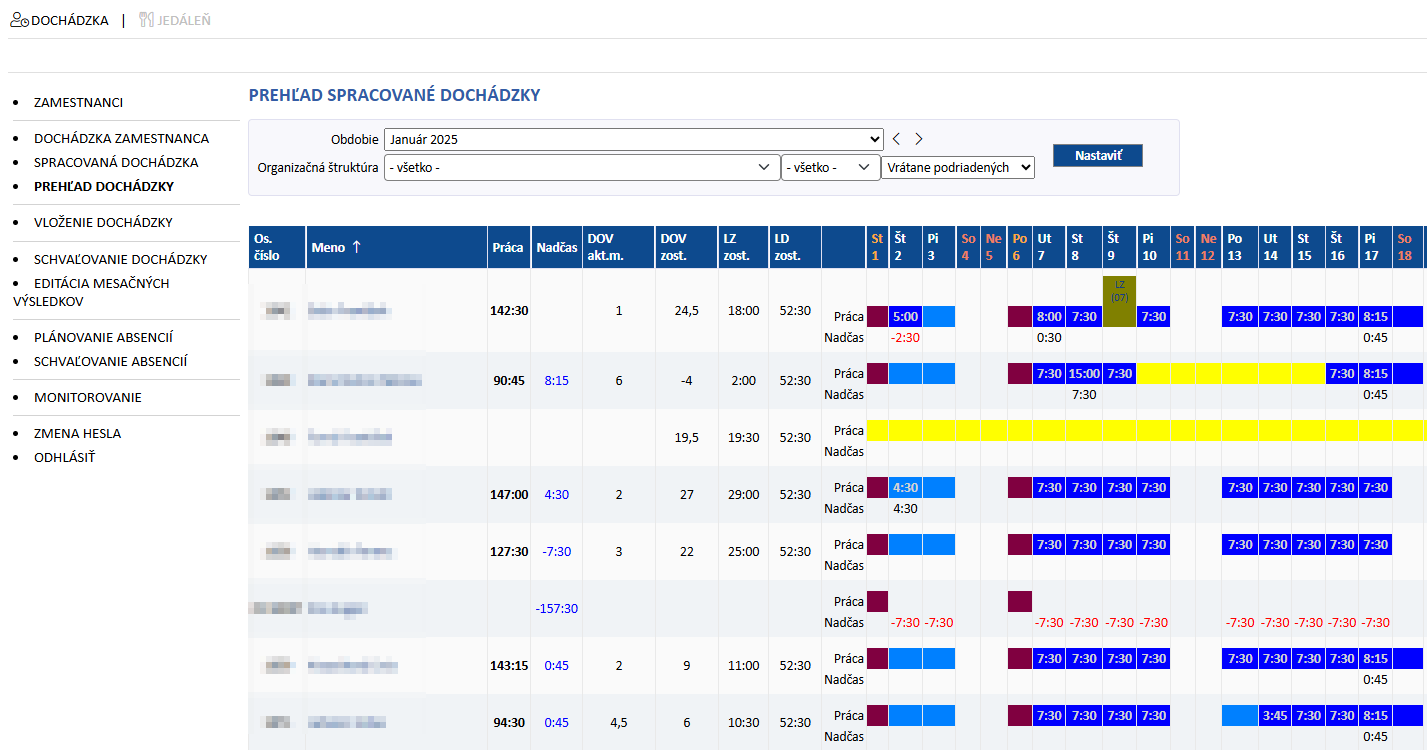The width and height of the screenshot is (1427, 750).
Task: Click the 29:00 LZ zost. value
Action: [743, 494]
